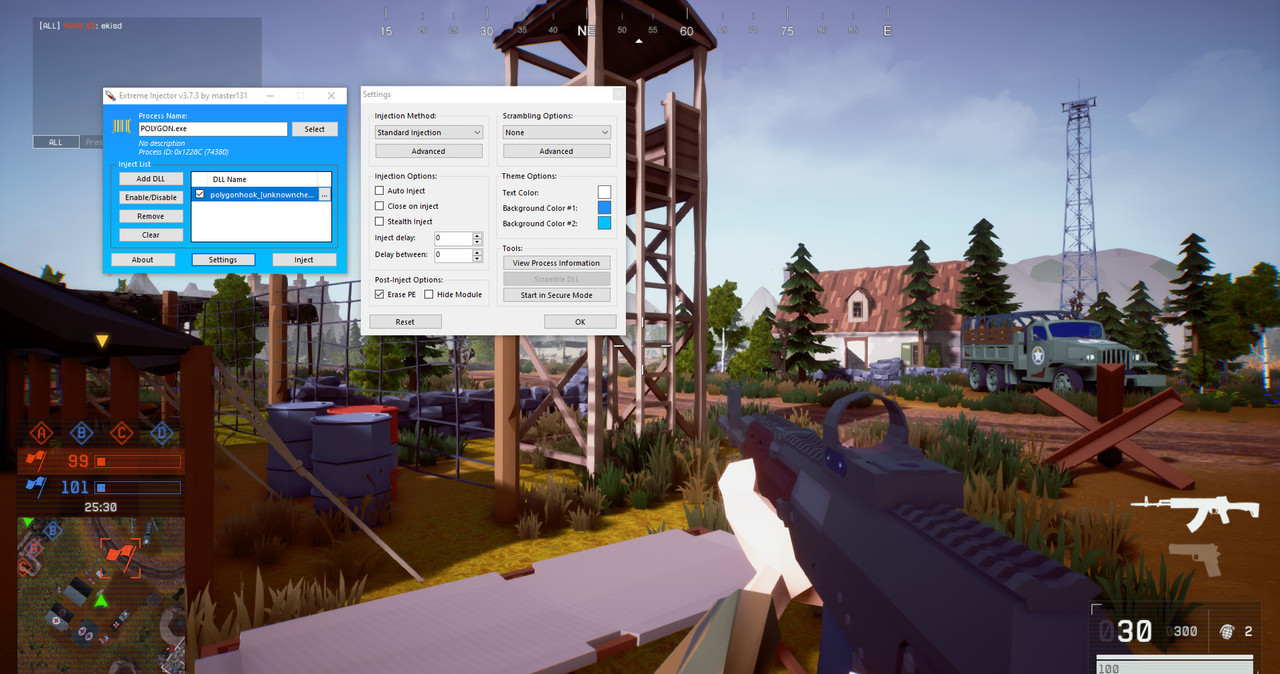The height and width of the screenshot is (674, 1280).
Task: Click the 30 ammo counter
Action: point(1135,631)
